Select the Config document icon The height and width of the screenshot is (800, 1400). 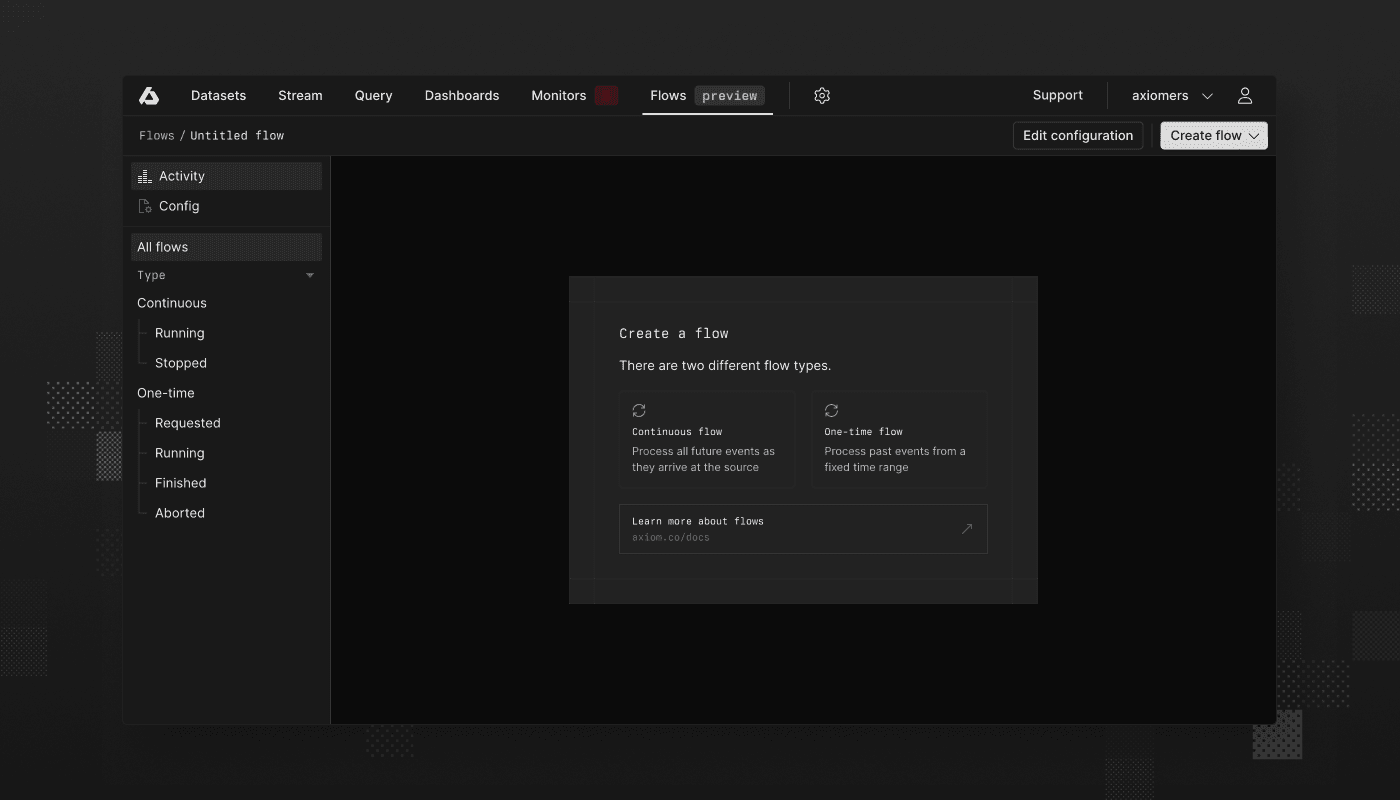pos(143,206)
